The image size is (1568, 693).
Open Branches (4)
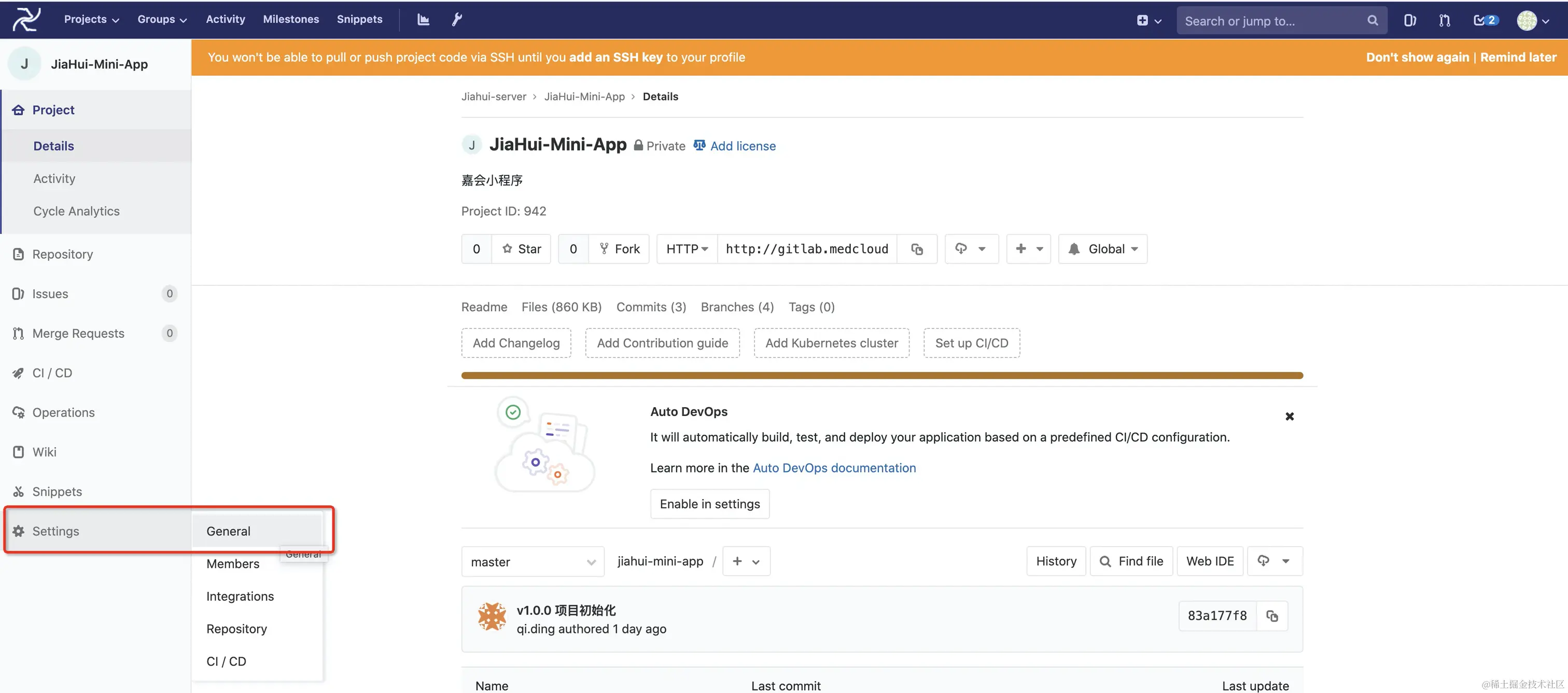(737, 307)
